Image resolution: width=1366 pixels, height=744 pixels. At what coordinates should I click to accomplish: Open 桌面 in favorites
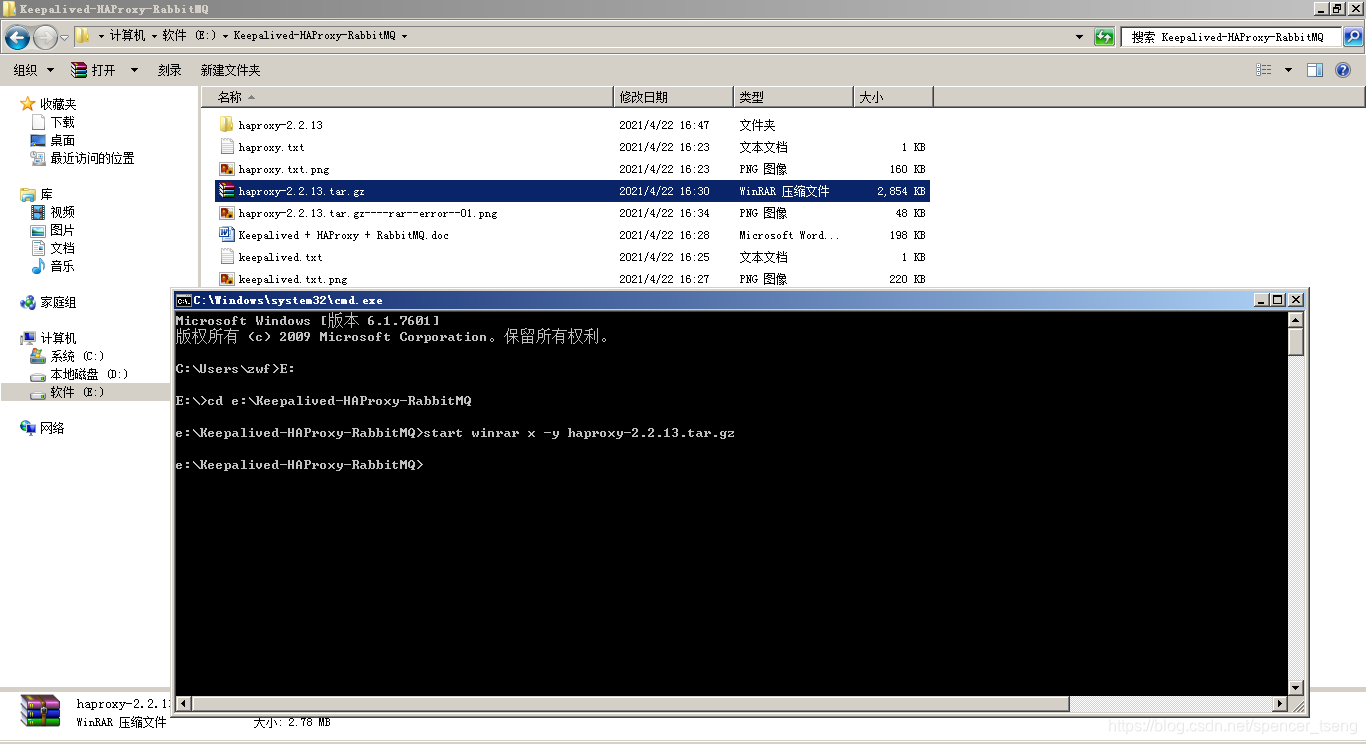point(62,140)
